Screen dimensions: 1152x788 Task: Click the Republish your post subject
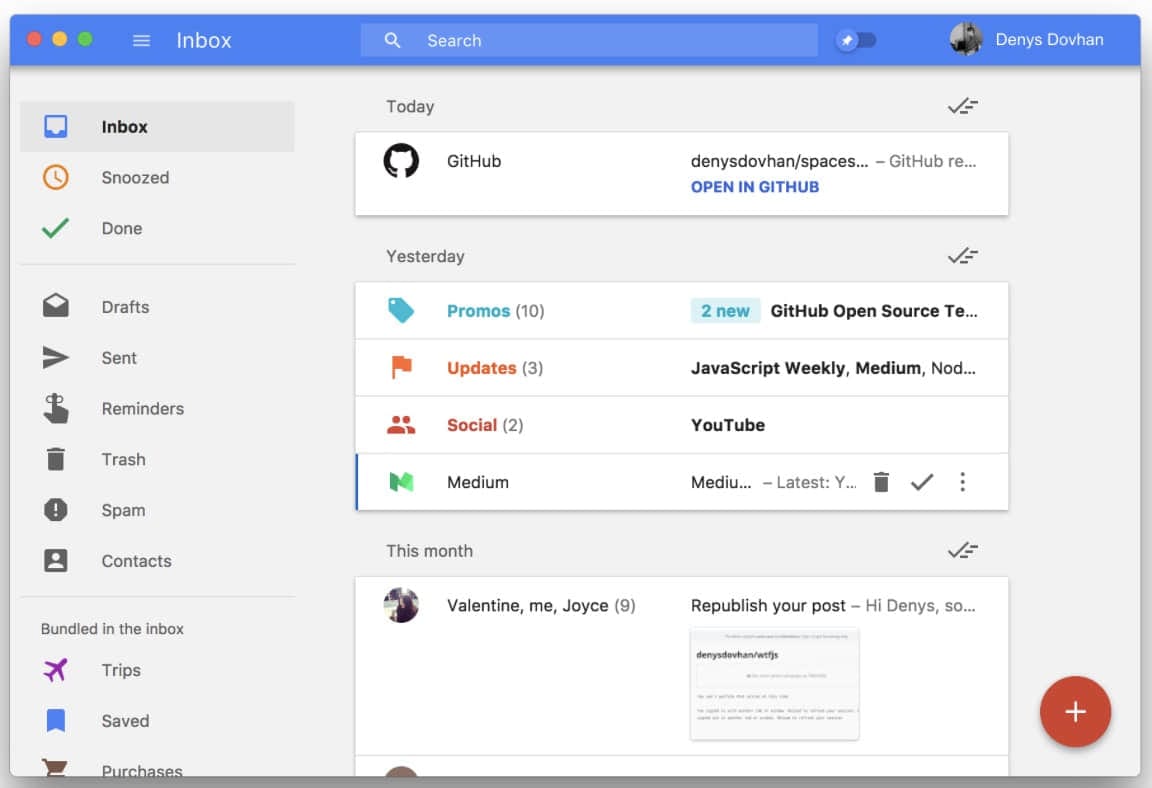(768, 606)
